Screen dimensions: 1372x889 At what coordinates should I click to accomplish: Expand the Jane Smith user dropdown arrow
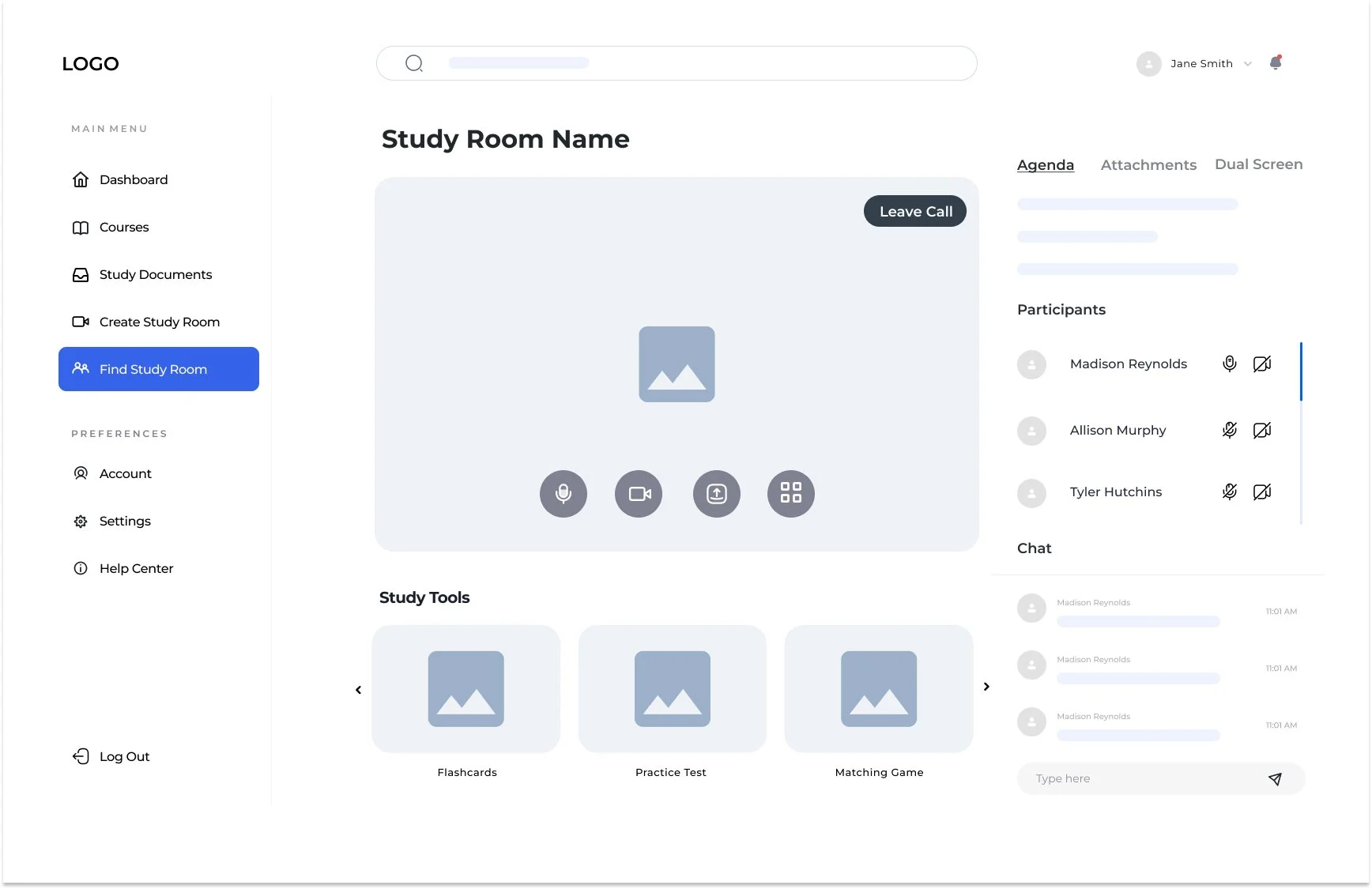click(x=1248, y=64)
